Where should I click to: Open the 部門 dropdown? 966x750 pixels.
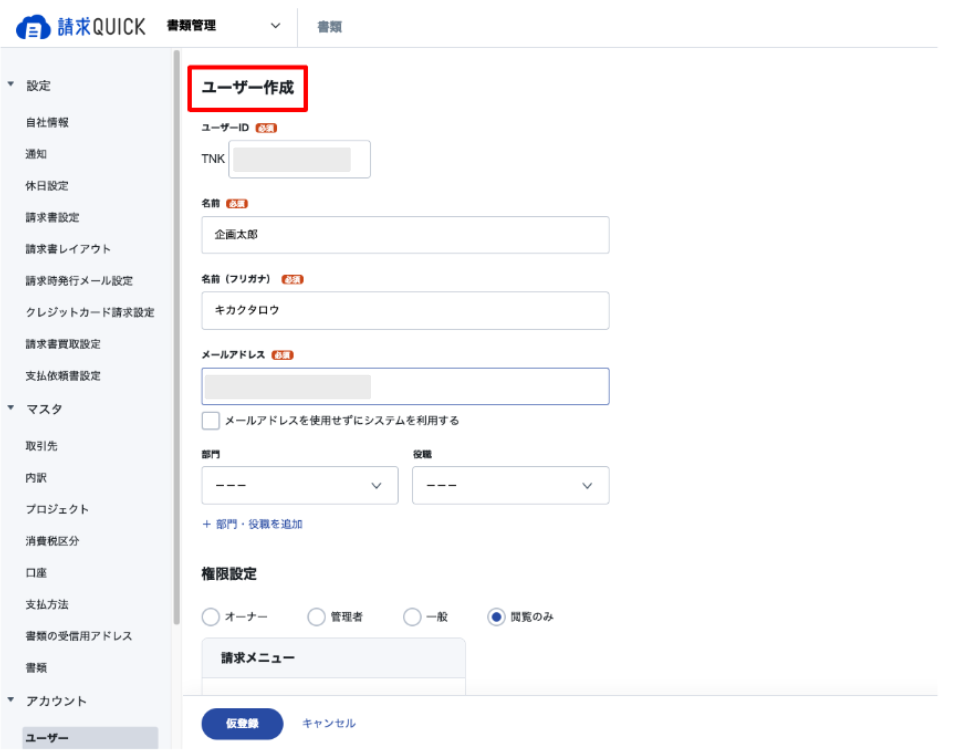pos(299,486)
